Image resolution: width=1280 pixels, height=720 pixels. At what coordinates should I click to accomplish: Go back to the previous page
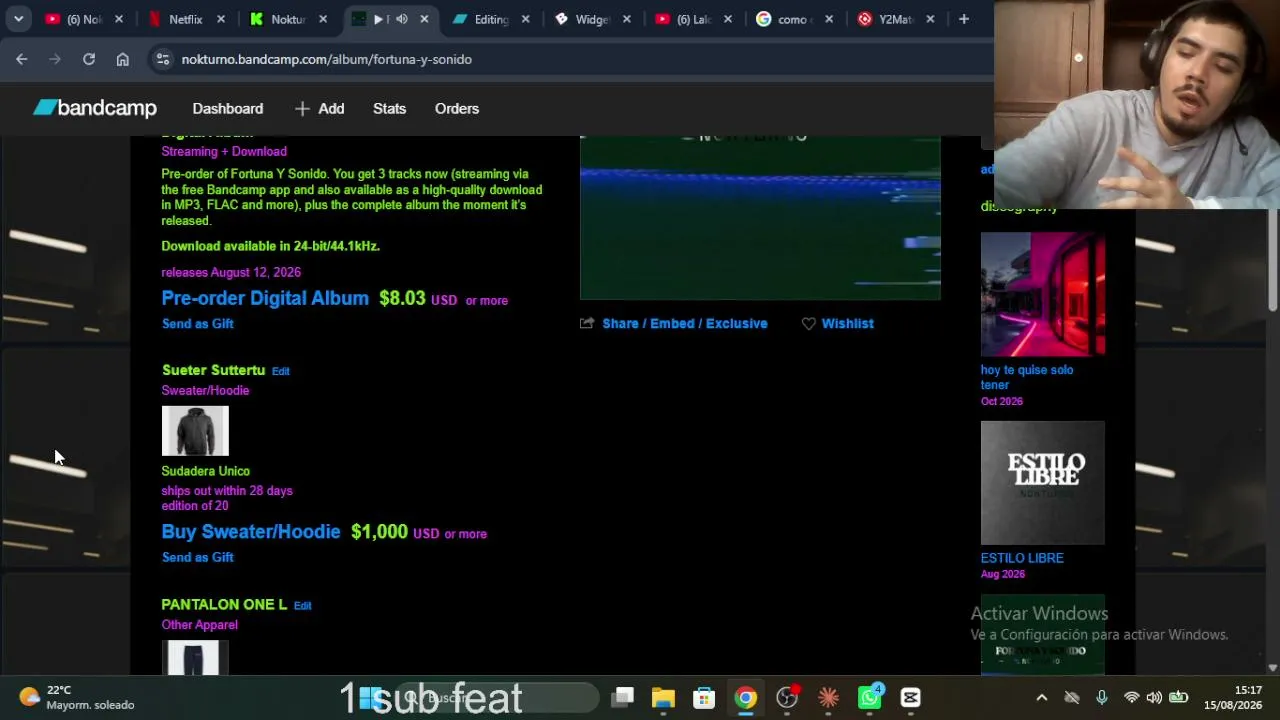pos(21,59)
